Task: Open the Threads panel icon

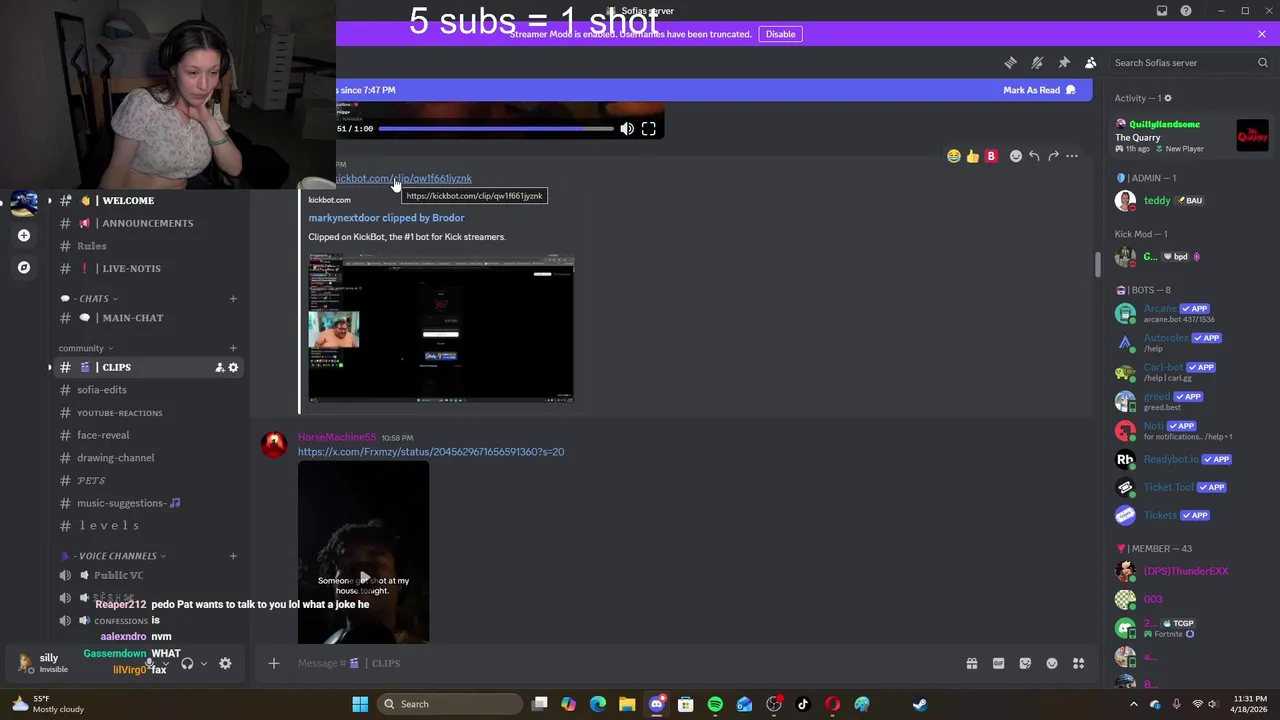Action: point(1010,63)
